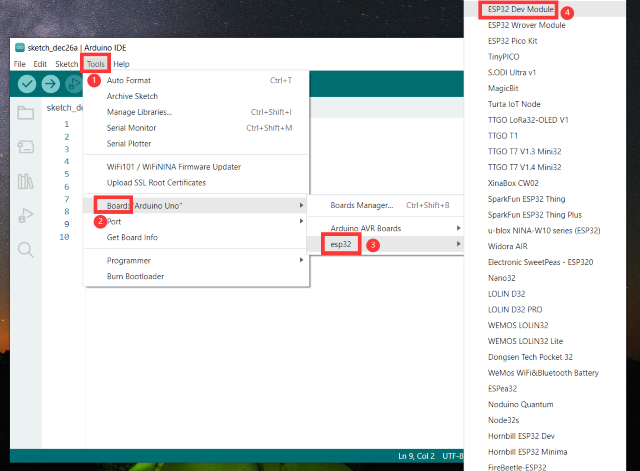The width and height of the screenshot is (640, 471).
Task: Click the Verify checkmark button
Action: click(x=27, y=84)
